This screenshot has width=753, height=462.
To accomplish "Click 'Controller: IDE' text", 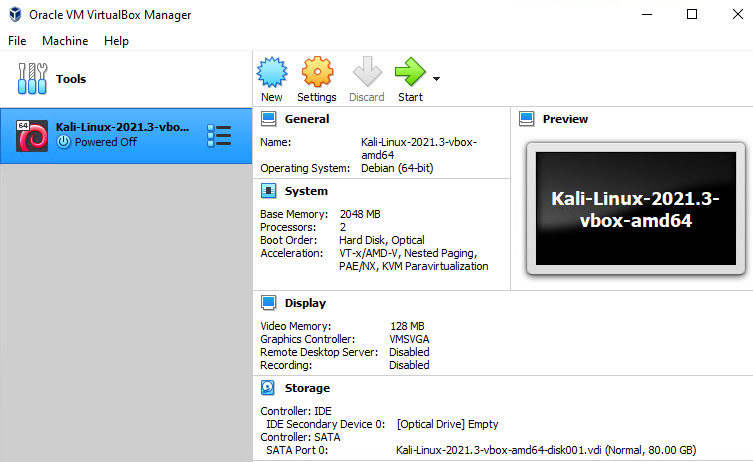I will (x=296, y=411).
